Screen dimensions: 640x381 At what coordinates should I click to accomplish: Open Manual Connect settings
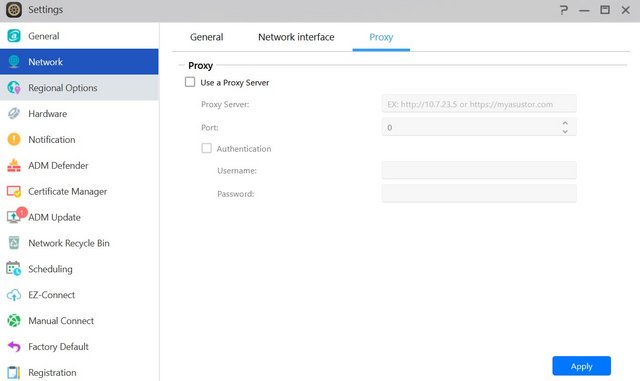click(x=79, y=321)
